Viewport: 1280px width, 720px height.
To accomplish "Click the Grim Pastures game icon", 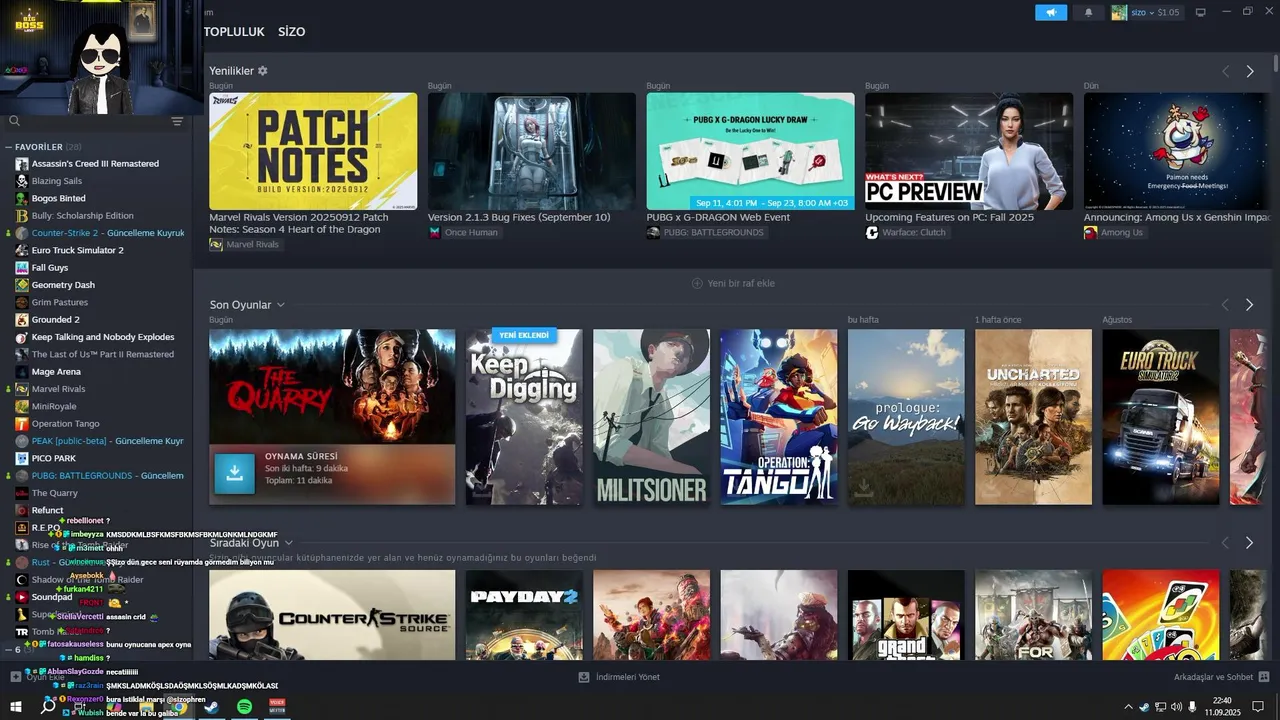I will click(x=22, y=302).
